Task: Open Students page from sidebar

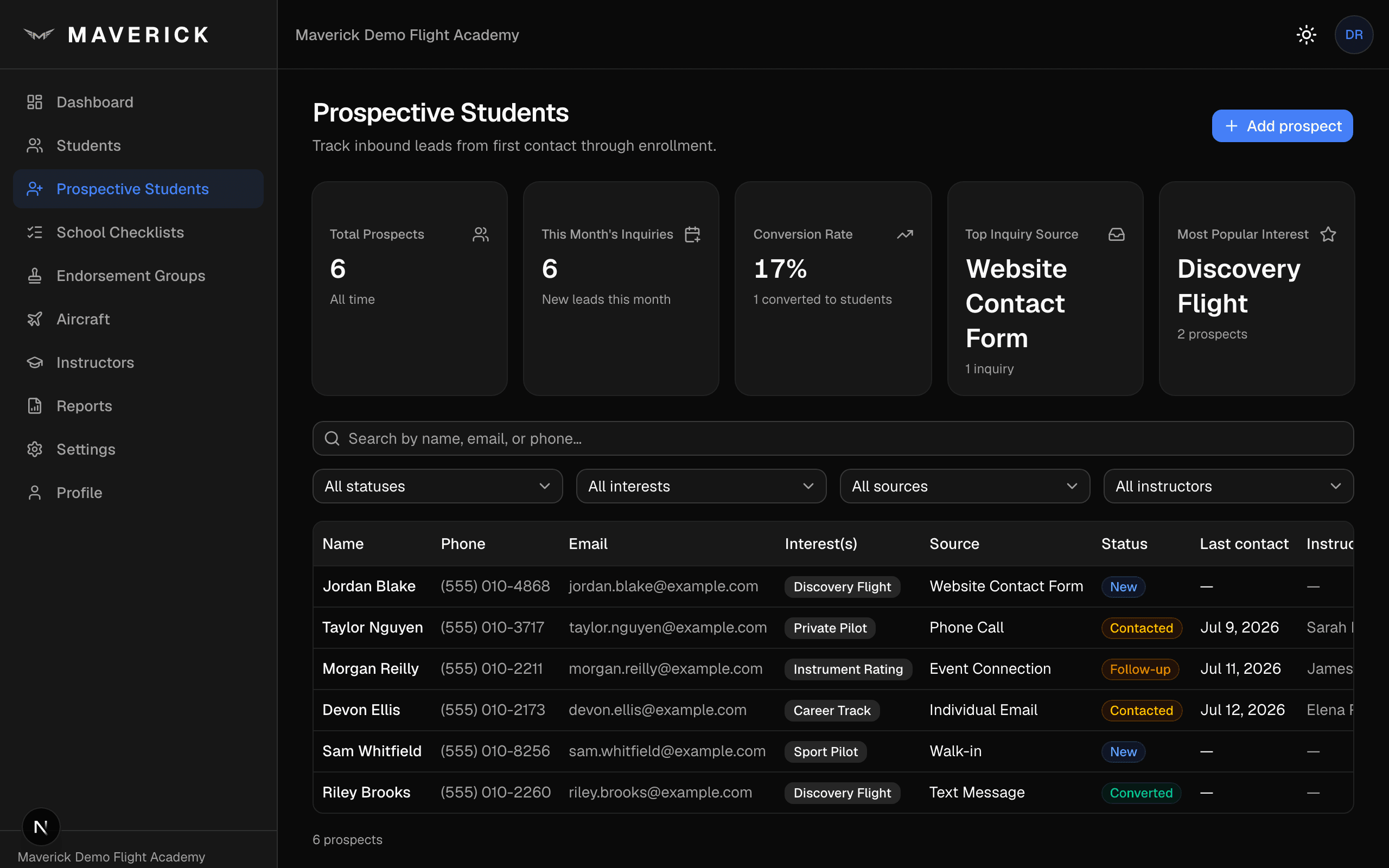Action: 138,146
